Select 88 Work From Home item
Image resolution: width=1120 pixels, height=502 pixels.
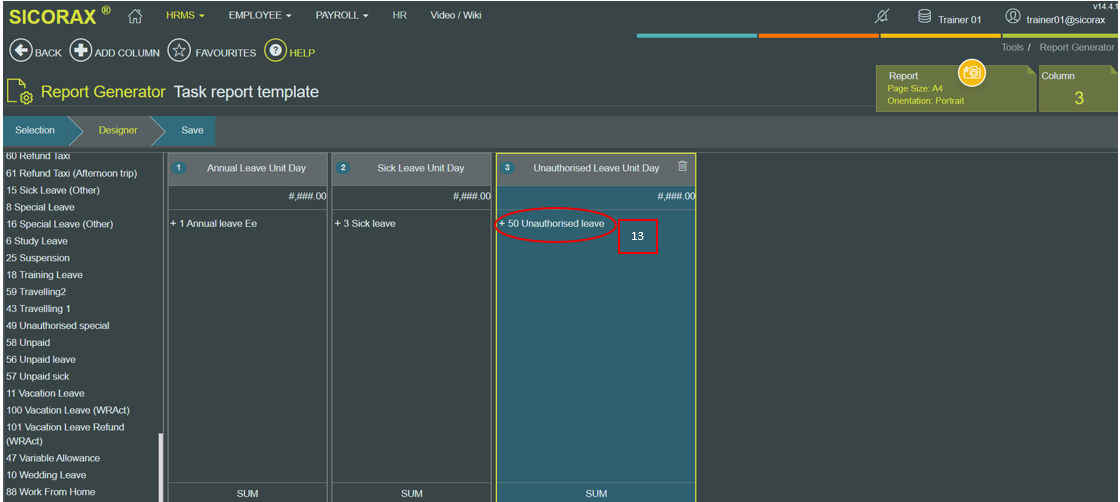click(x=51, y=492)
